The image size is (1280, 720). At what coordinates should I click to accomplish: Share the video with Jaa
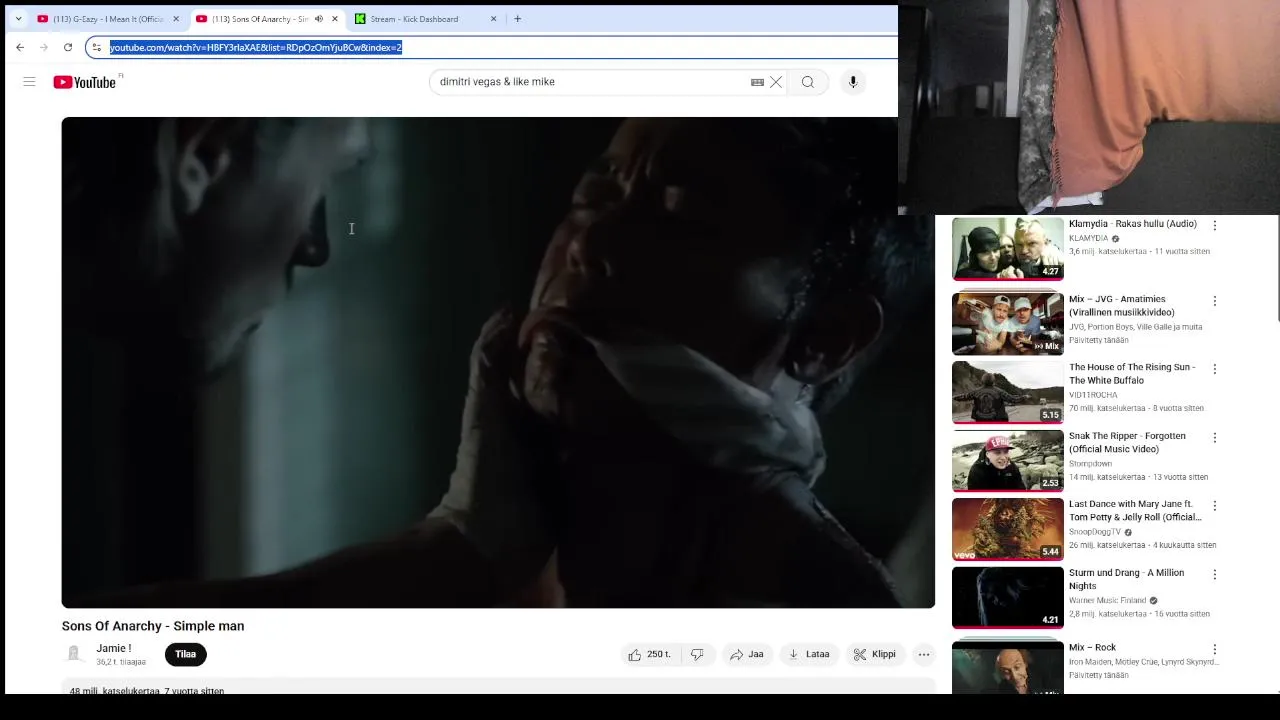click(x=746, y=654)
